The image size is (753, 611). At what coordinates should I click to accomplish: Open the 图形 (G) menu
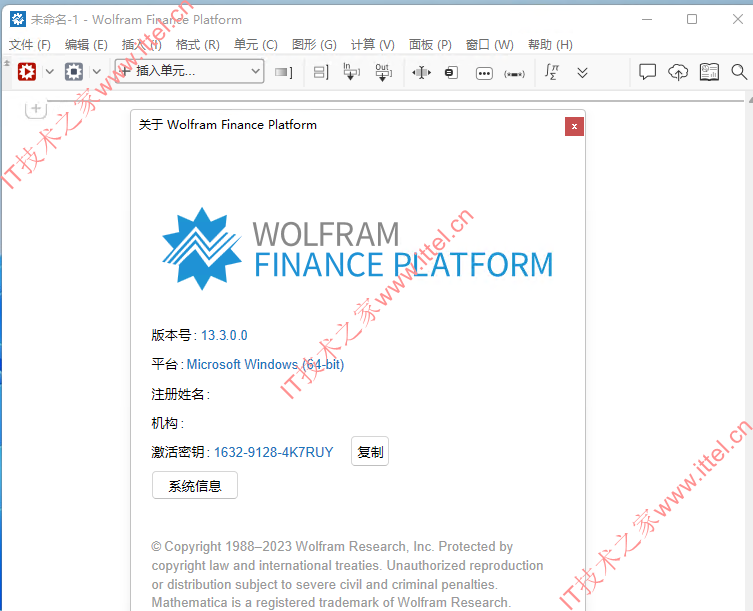coord(315,45)
